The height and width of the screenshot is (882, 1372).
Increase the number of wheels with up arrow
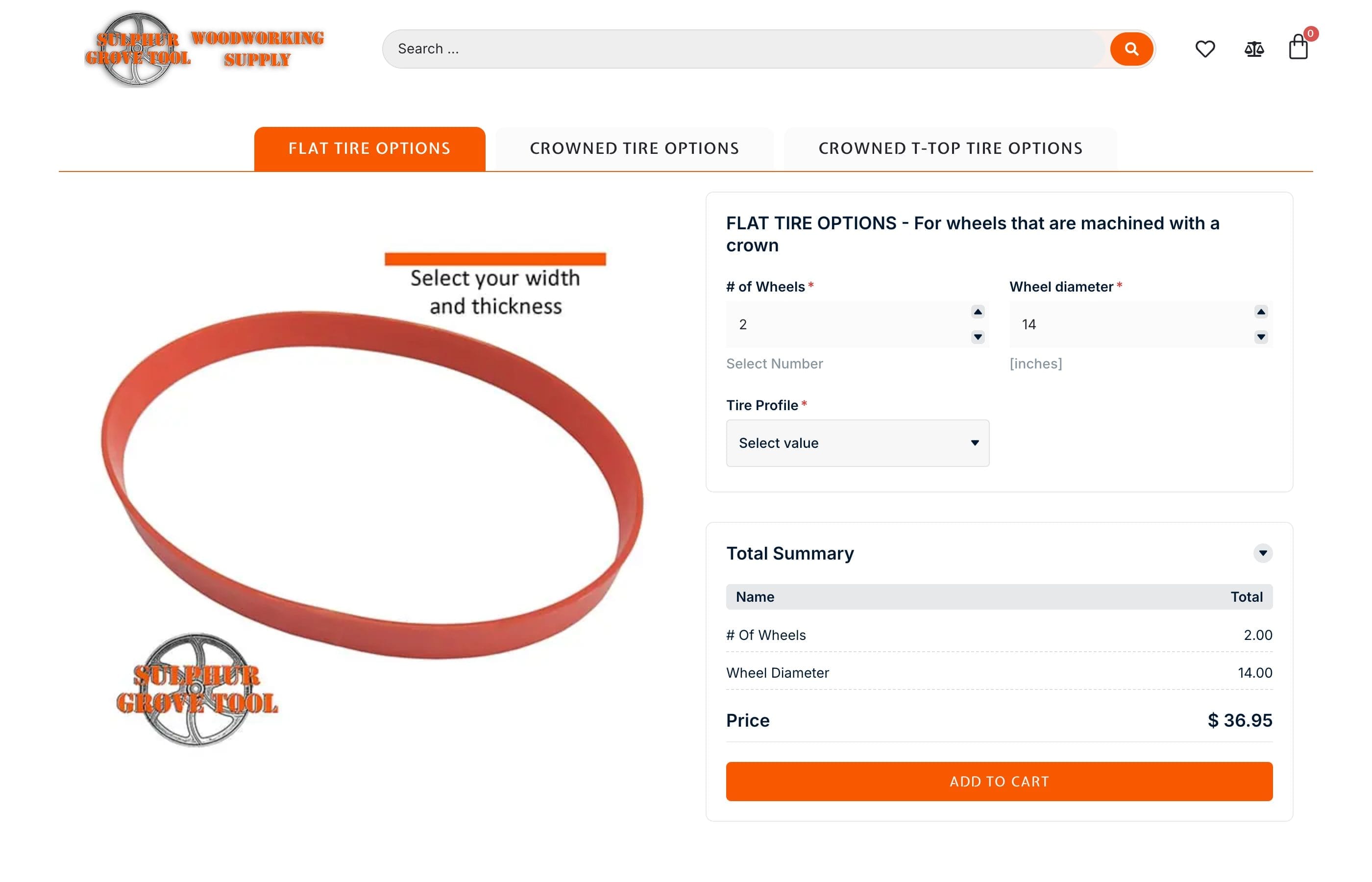point(978,312)
